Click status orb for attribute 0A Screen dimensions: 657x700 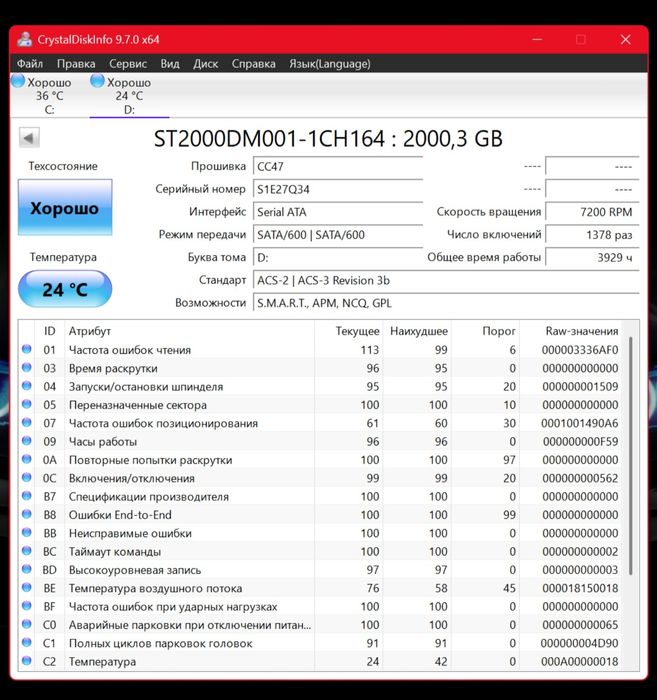coord(26,458)
